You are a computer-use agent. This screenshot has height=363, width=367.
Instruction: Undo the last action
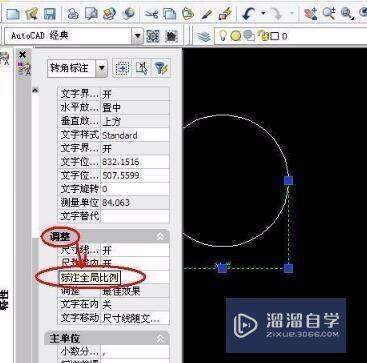coord(248,14)
